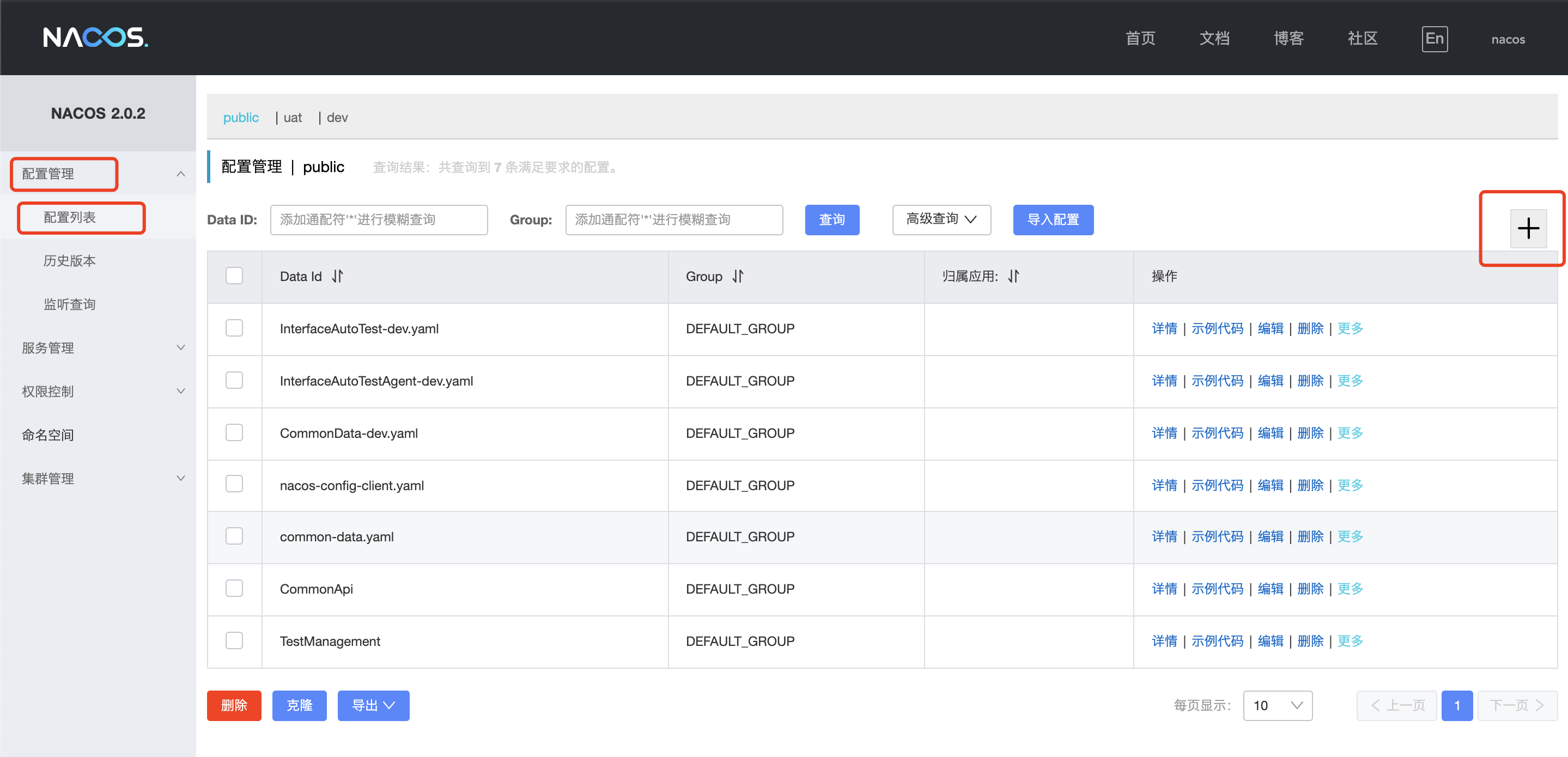This screenshot has width=1568, height=757.
Task: Open 示例代码 for TestManagement row
Action: click(1217, 642)
